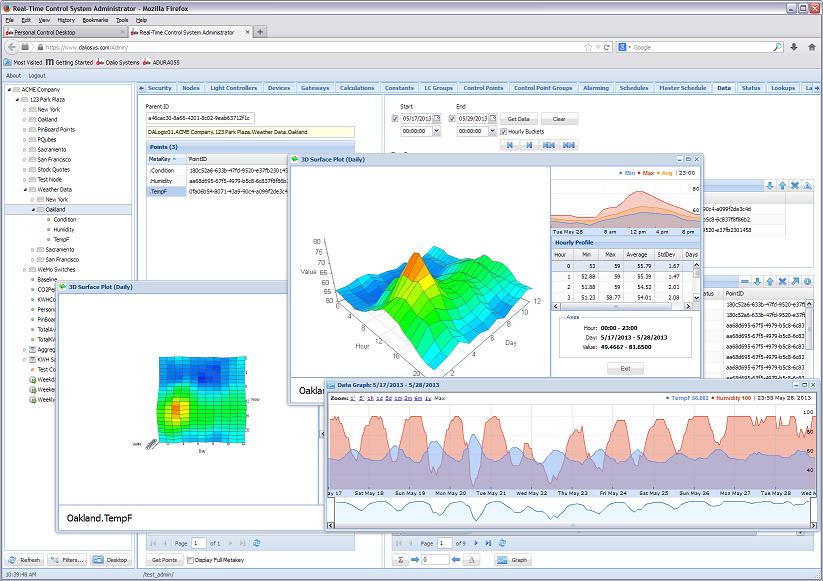Reload the page in Firefox
The width and height of the screenshot is (823, 581).
607,47
